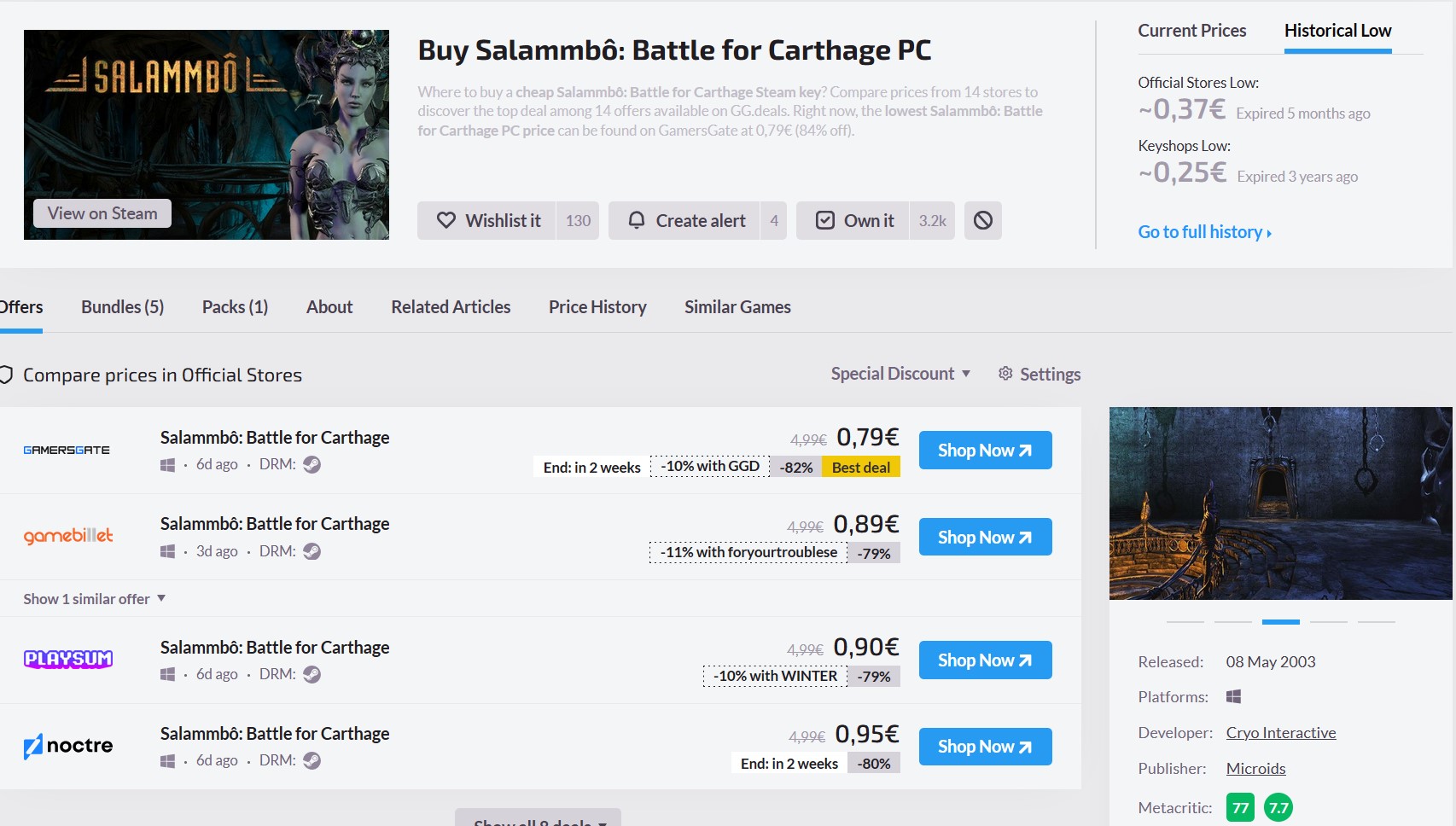Click the user score 7.7 badge
The height and width of the screenshot is (826, 1456).
click(1278, 807)
